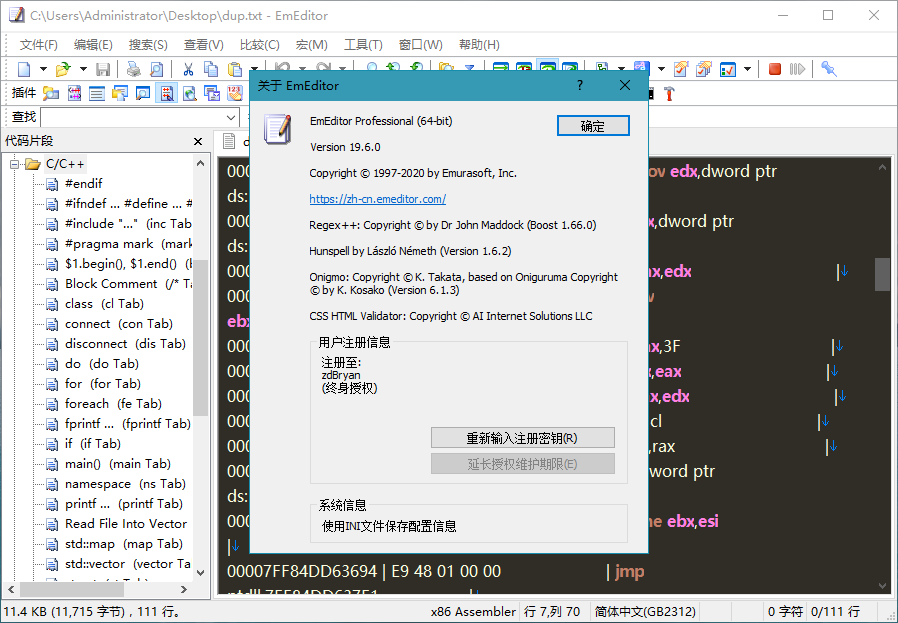Image resolution: width=898 pixels, height=623 pixels.
Task: Collapse the C/C++ snippets tree folder
Action: pos(14,164)
